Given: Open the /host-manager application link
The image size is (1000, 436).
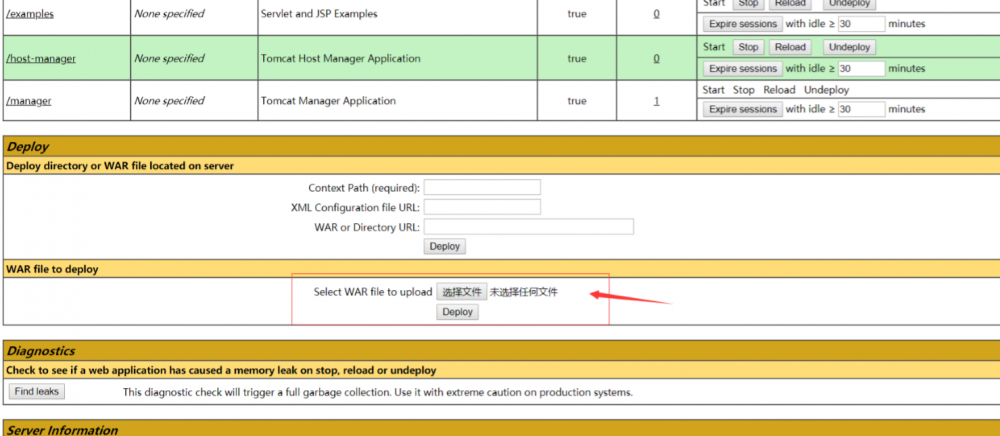Looking at the screenshot, I should 41,58.
